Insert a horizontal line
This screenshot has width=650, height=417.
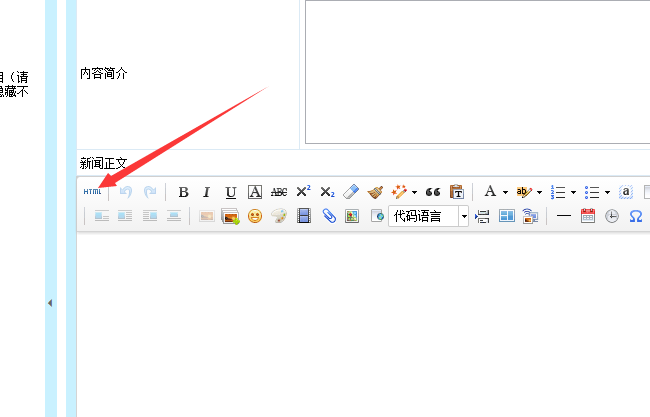click(564, 216)
